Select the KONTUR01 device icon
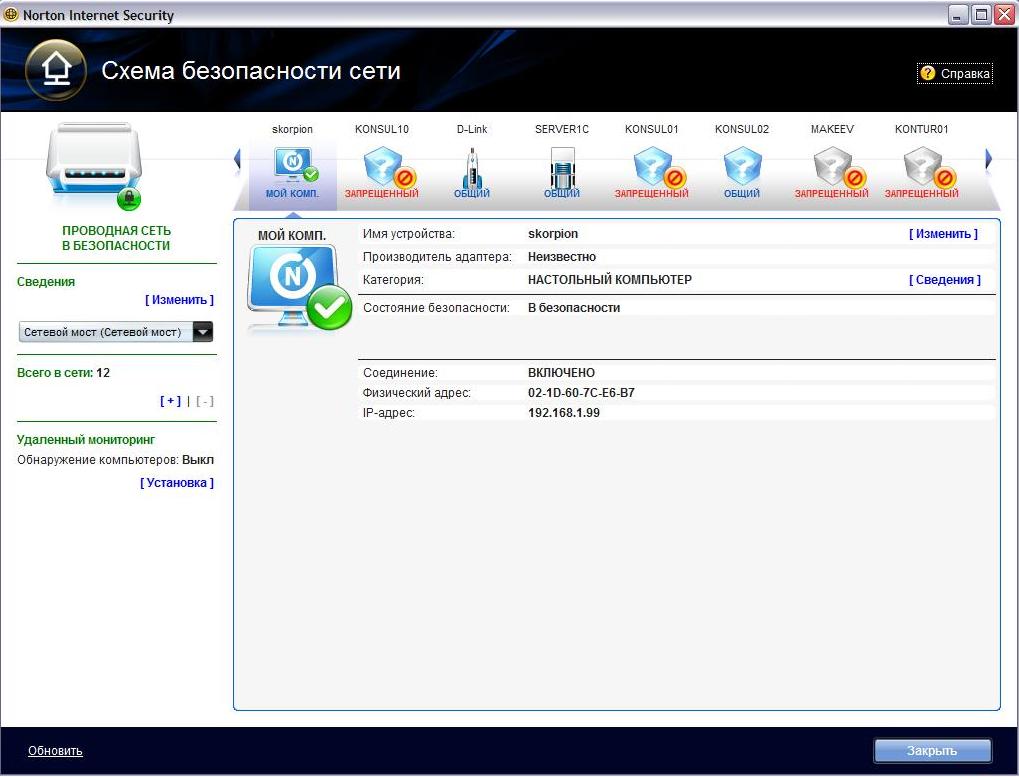1019x777 pixels. pyautogui.click(x=929, y=167)
